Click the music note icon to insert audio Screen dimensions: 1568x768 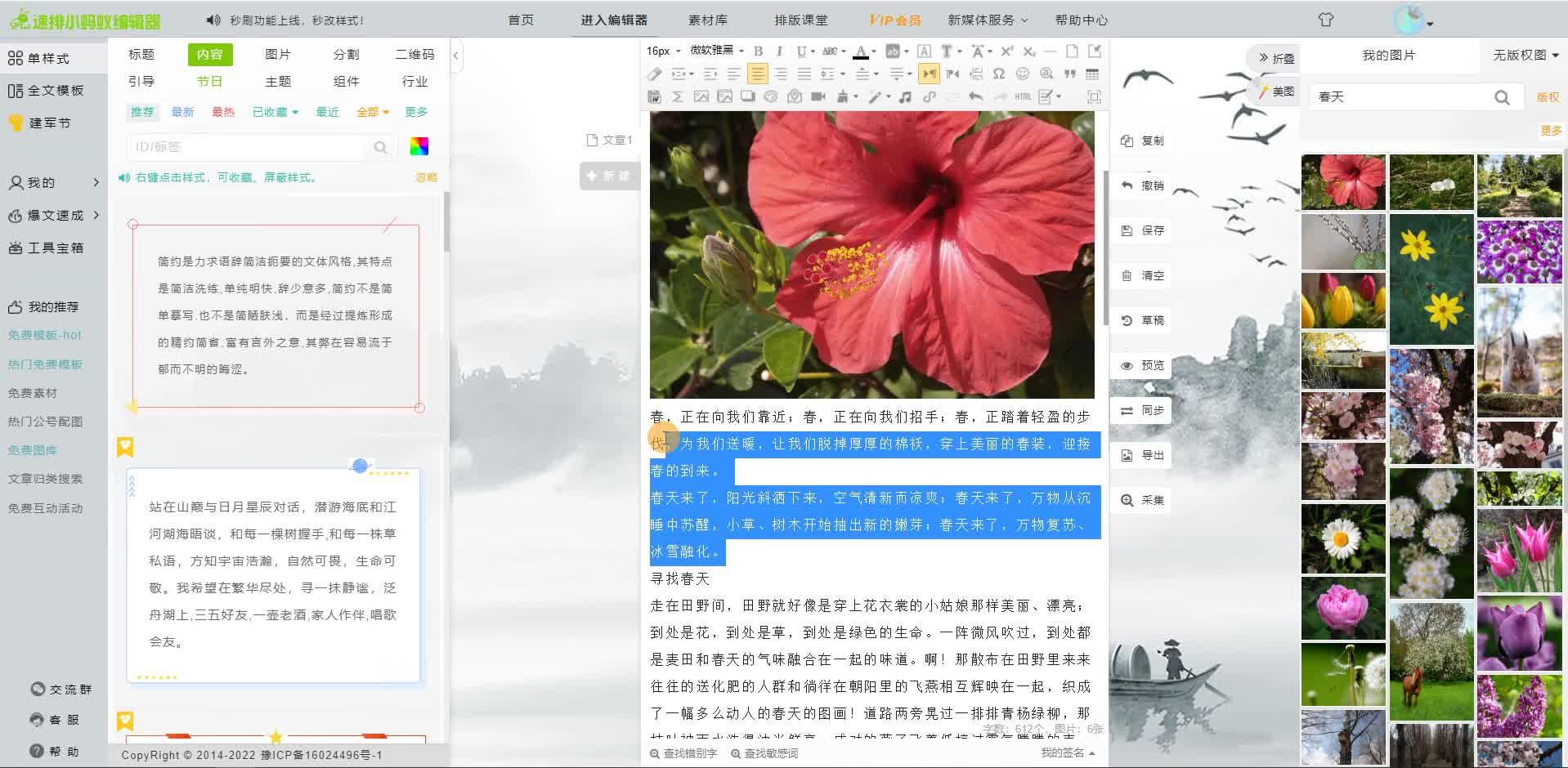[x=905, y=97]
